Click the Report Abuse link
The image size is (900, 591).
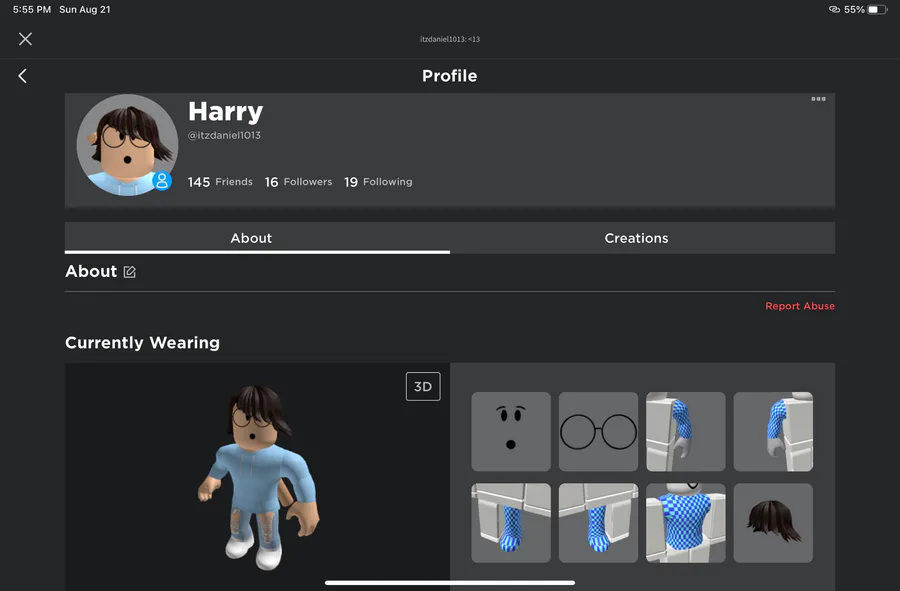pos(800,306)
